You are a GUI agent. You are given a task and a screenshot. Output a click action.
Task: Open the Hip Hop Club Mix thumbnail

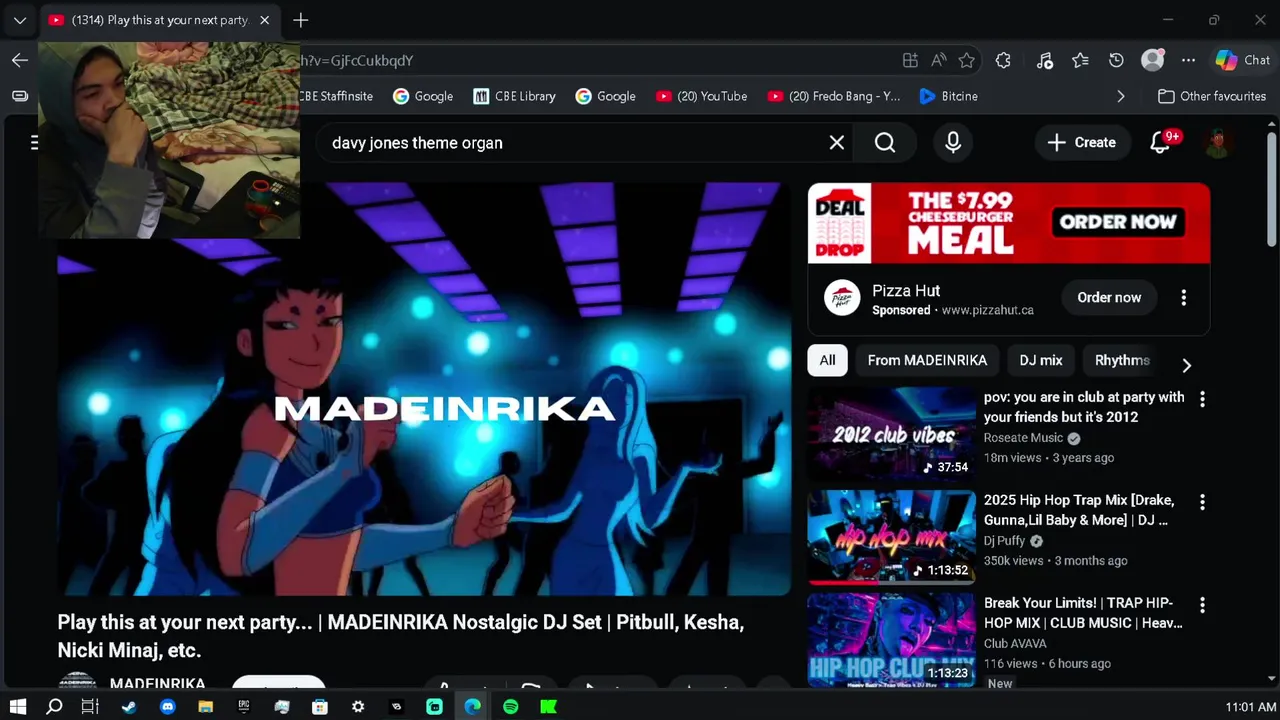click(x=891, y=640)
